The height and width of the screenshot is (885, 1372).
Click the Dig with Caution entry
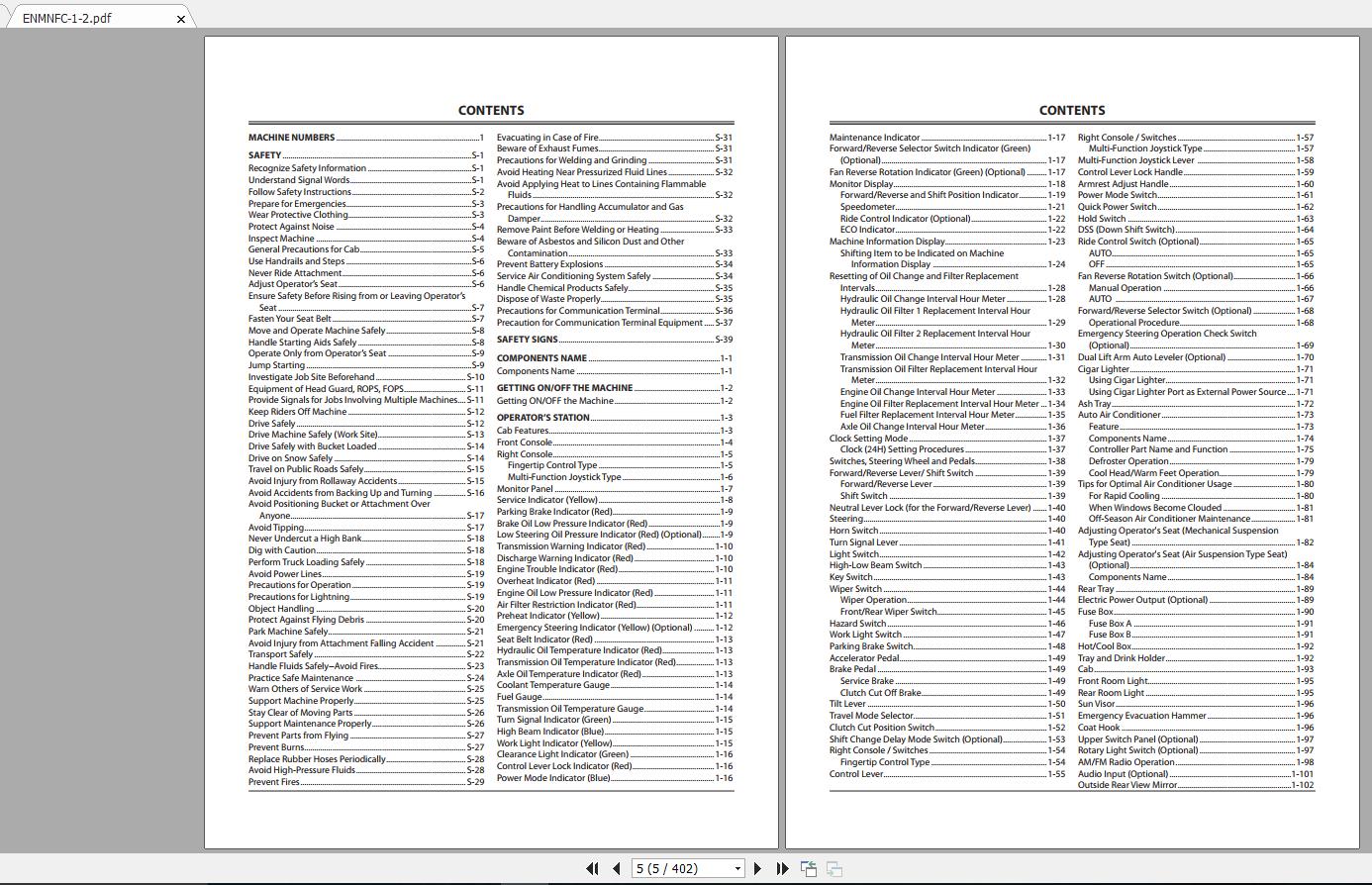click(x=366, y=550)
